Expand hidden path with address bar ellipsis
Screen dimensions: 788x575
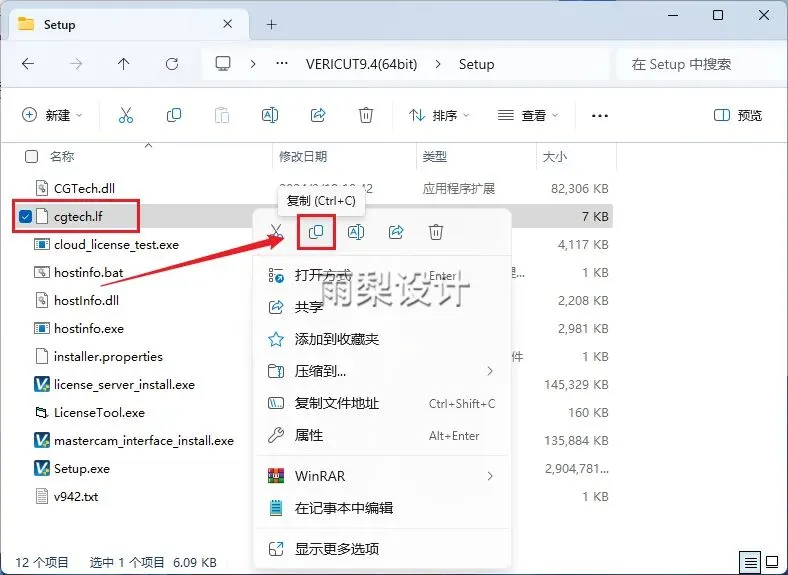[x=282, y=64]
